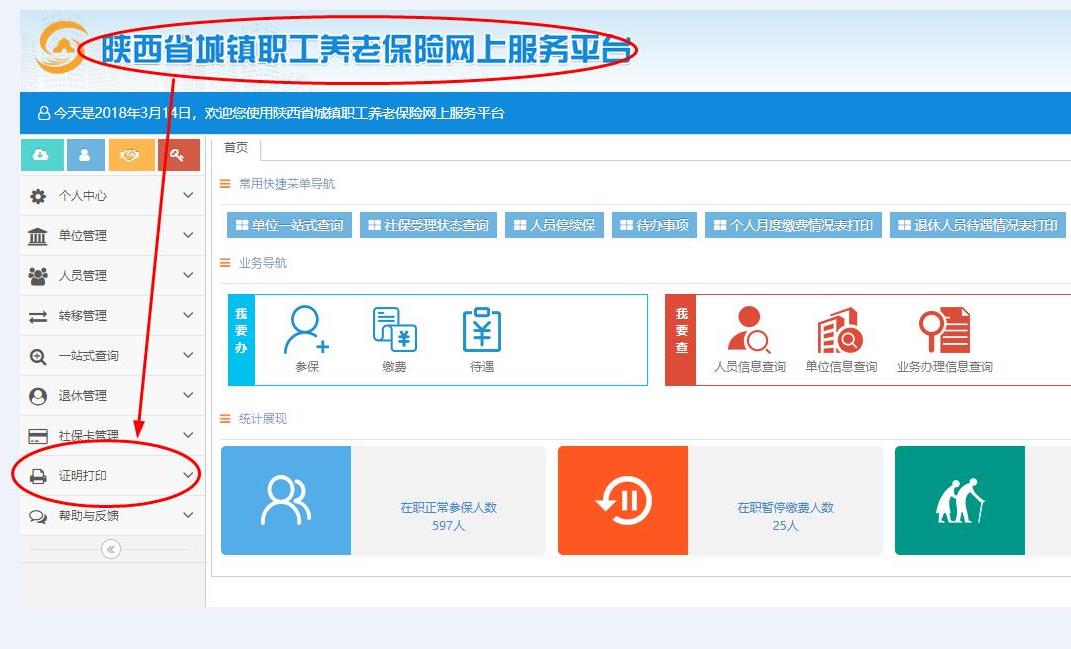This screenshot has height=649, width=1071.
Task: Click the 我要查 red side label
Action: pyautogui.click(x=681, y=340)
